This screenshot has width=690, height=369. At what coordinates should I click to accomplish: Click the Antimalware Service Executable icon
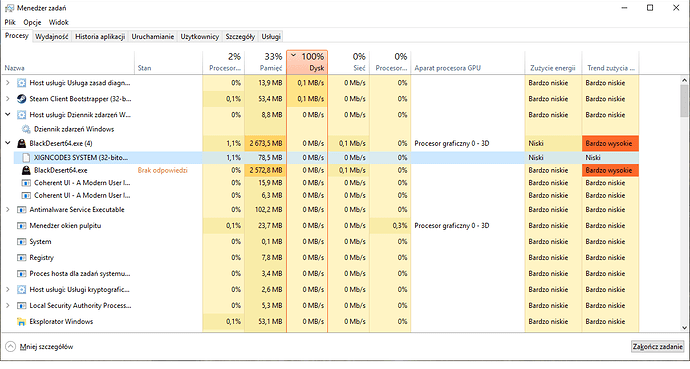[x=21, y=210]
